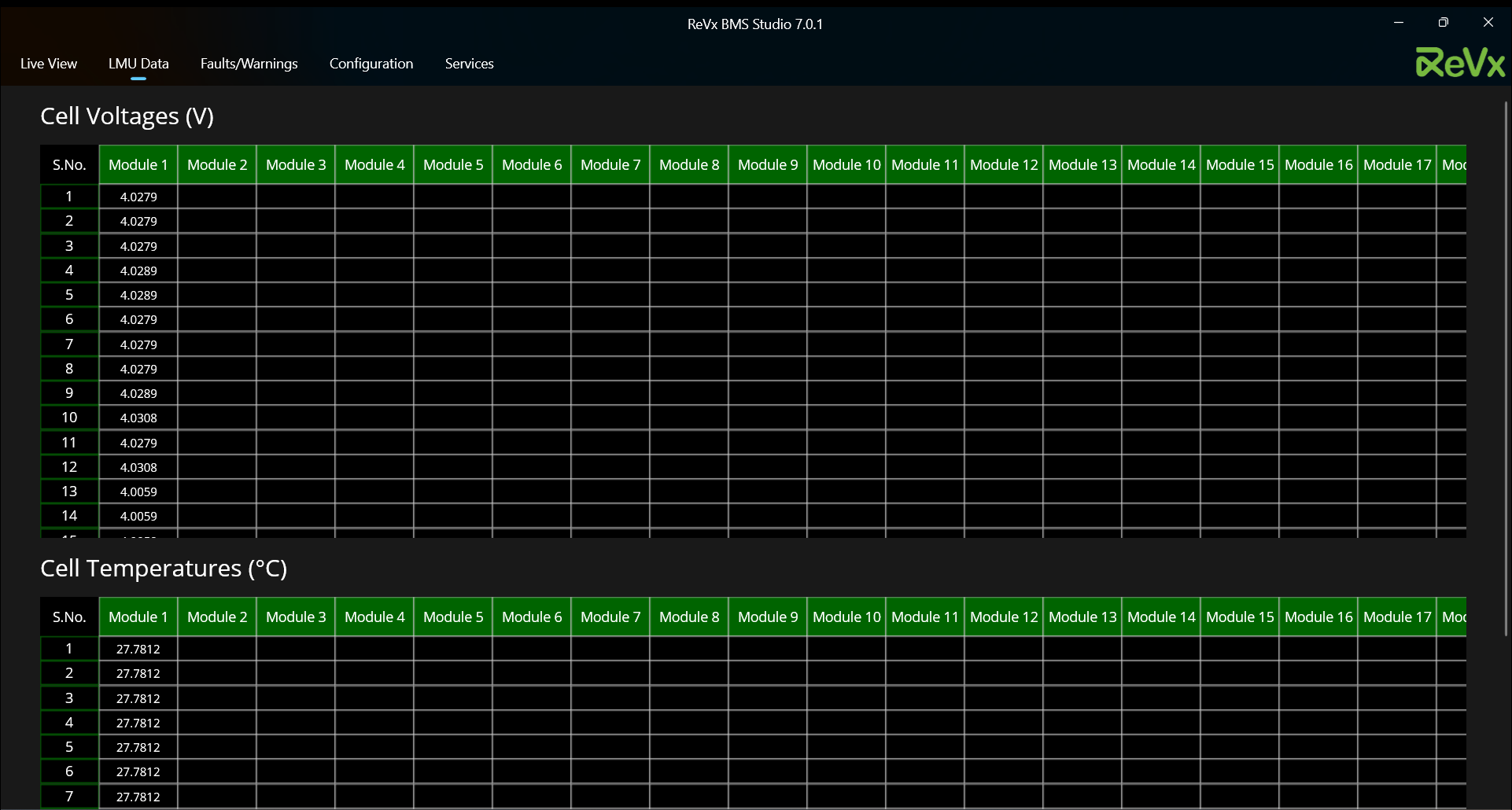This screenshot has width=1512, height=810.
Task: Close the ReVx BMS Studio window
Action: click(1488, 23)
